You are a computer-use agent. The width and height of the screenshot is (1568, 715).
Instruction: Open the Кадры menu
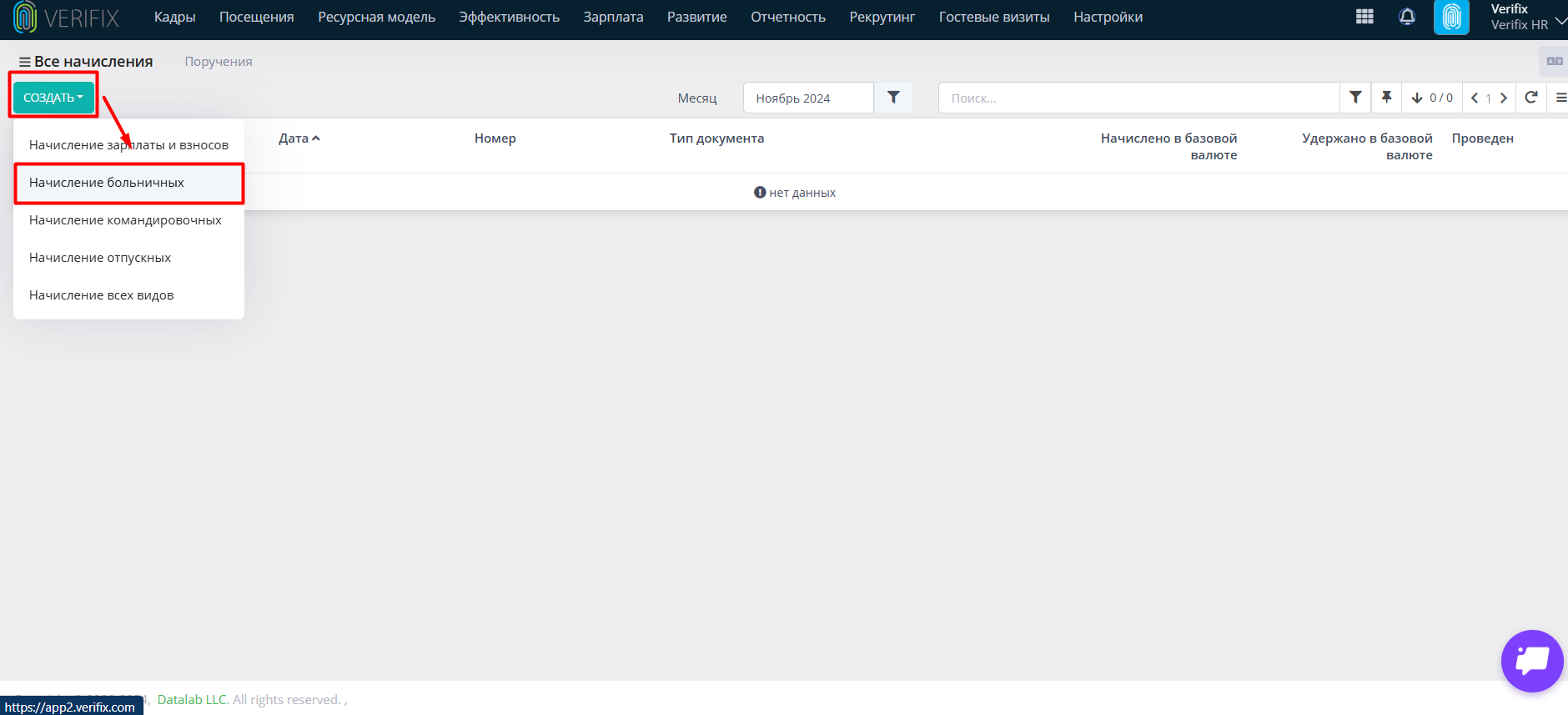(174, 17)
